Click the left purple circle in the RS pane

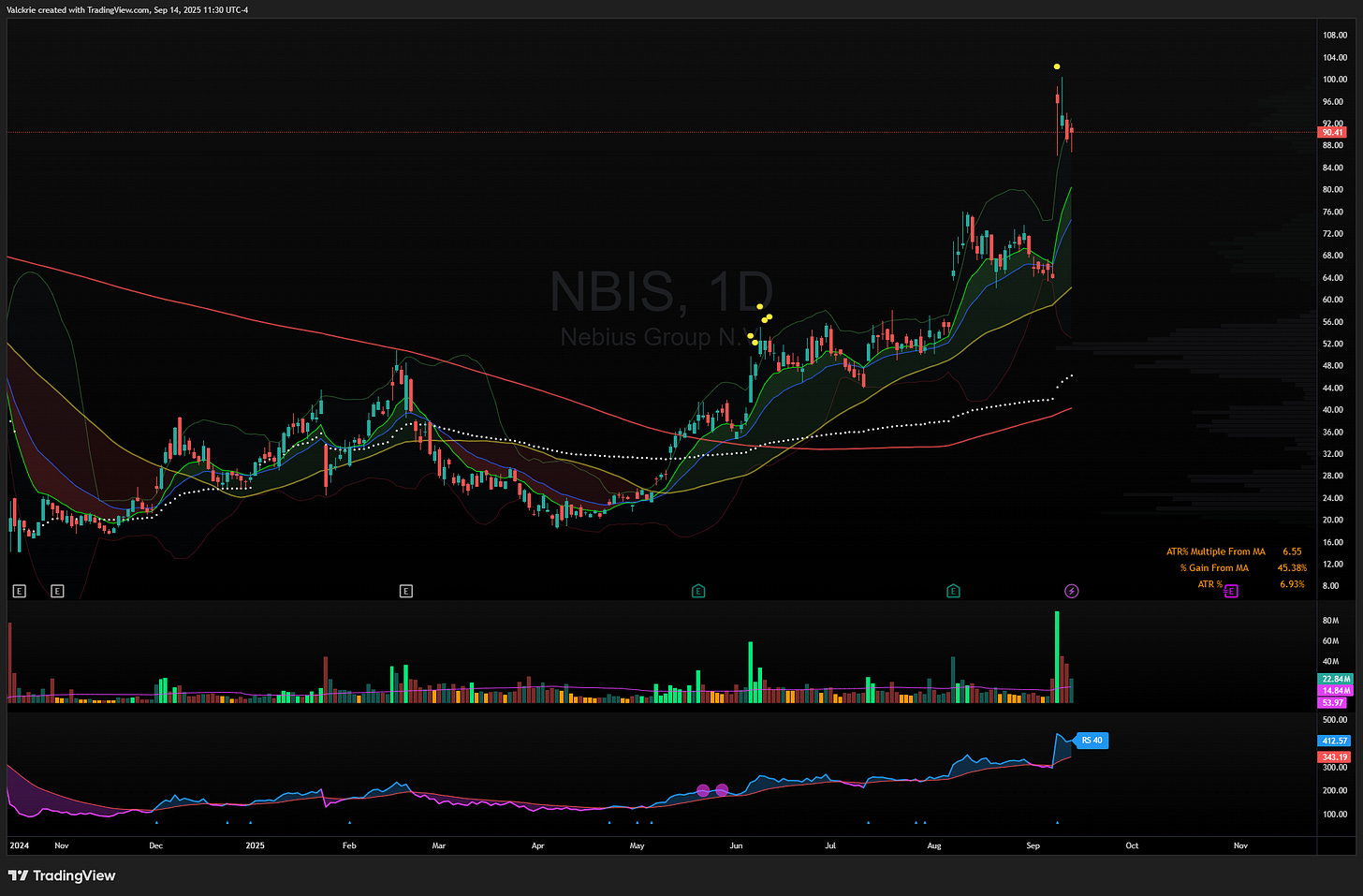(x=703, y=791)
